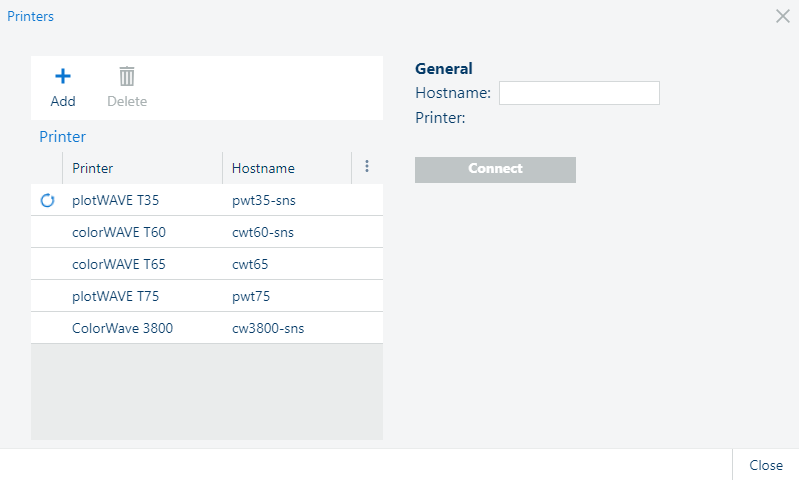The image size is (799, 480).
Task: Select the ColorWave 3800 printer row
Action: (207, 328)
